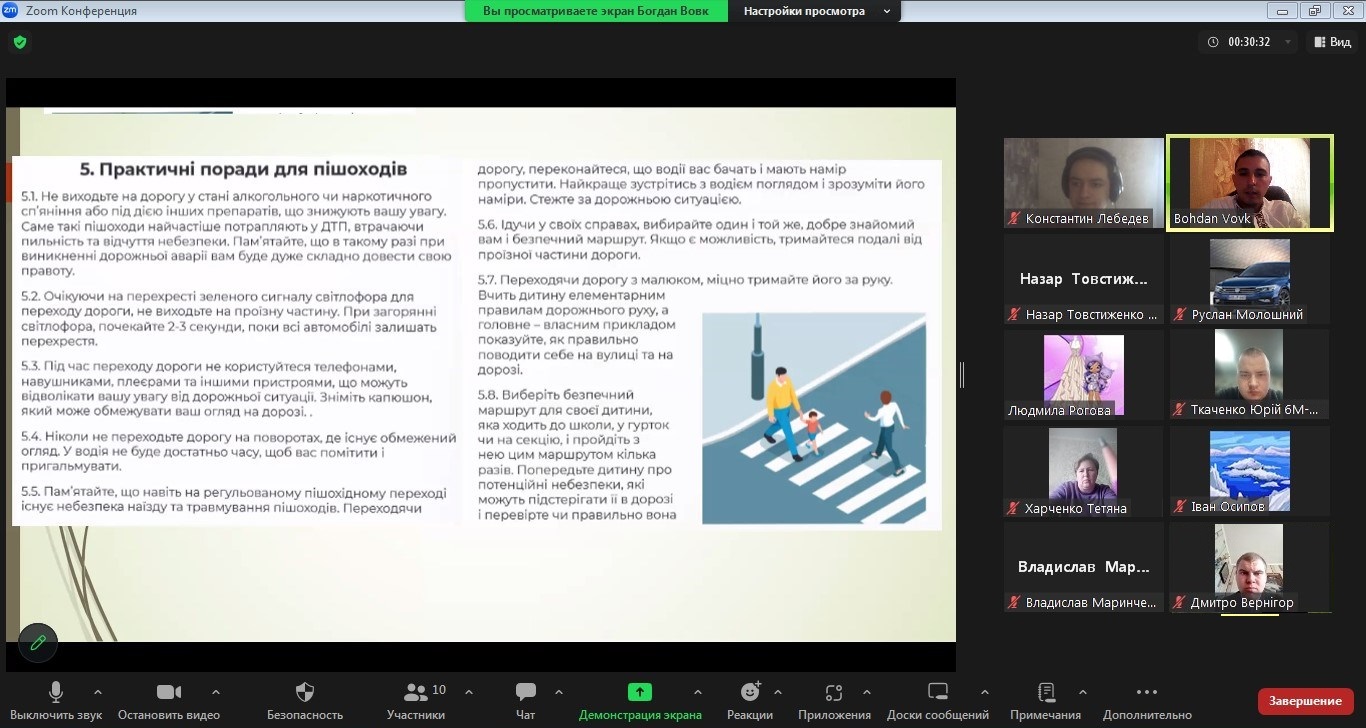This screenshot has width=1366, height=728.
Task: Mute microphone with Выключить звук
Action: tap(56, 700)
